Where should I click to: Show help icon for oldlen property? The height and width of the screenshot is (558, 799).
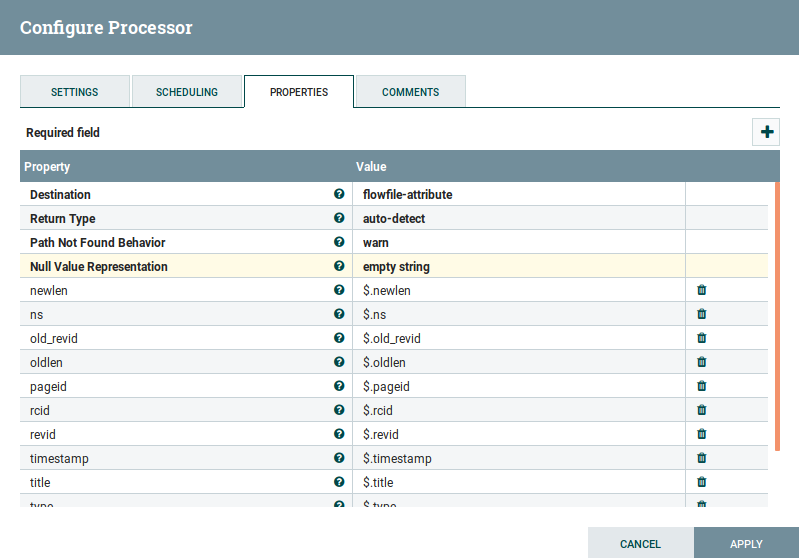(339, 362)
